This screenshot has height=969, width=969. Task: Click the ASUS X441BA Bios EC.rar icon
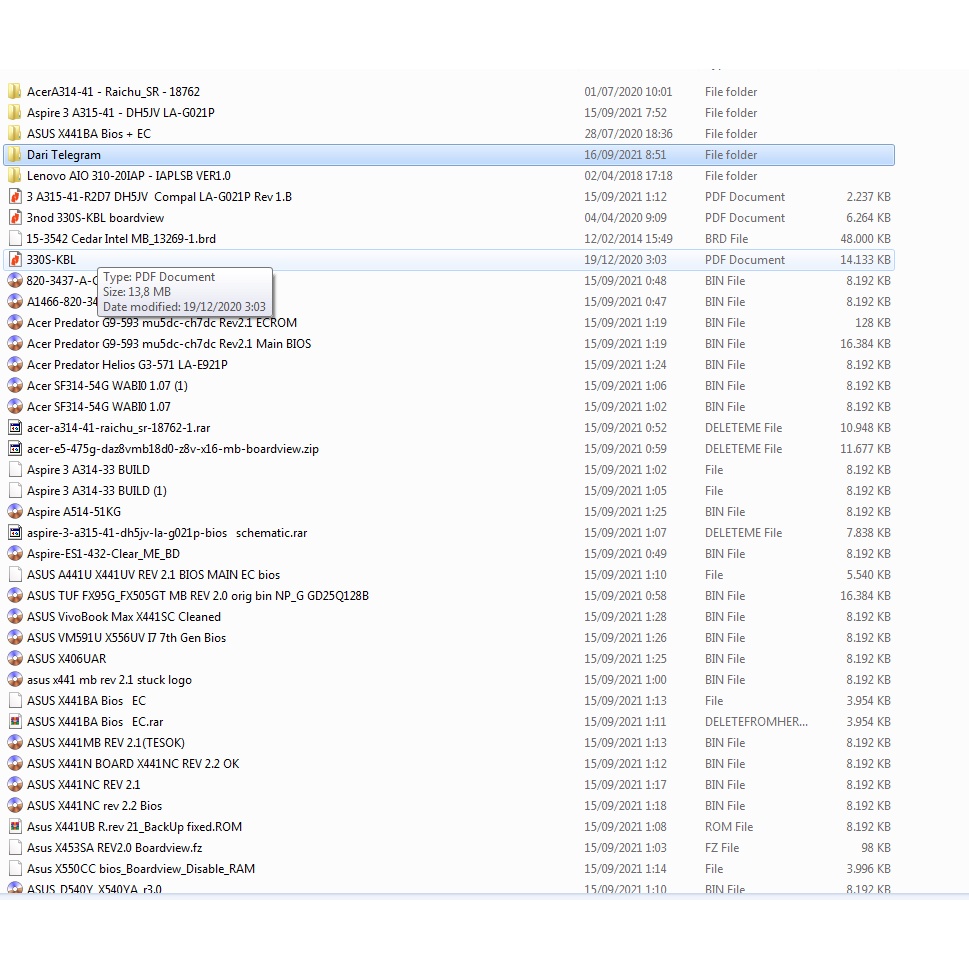15,722
